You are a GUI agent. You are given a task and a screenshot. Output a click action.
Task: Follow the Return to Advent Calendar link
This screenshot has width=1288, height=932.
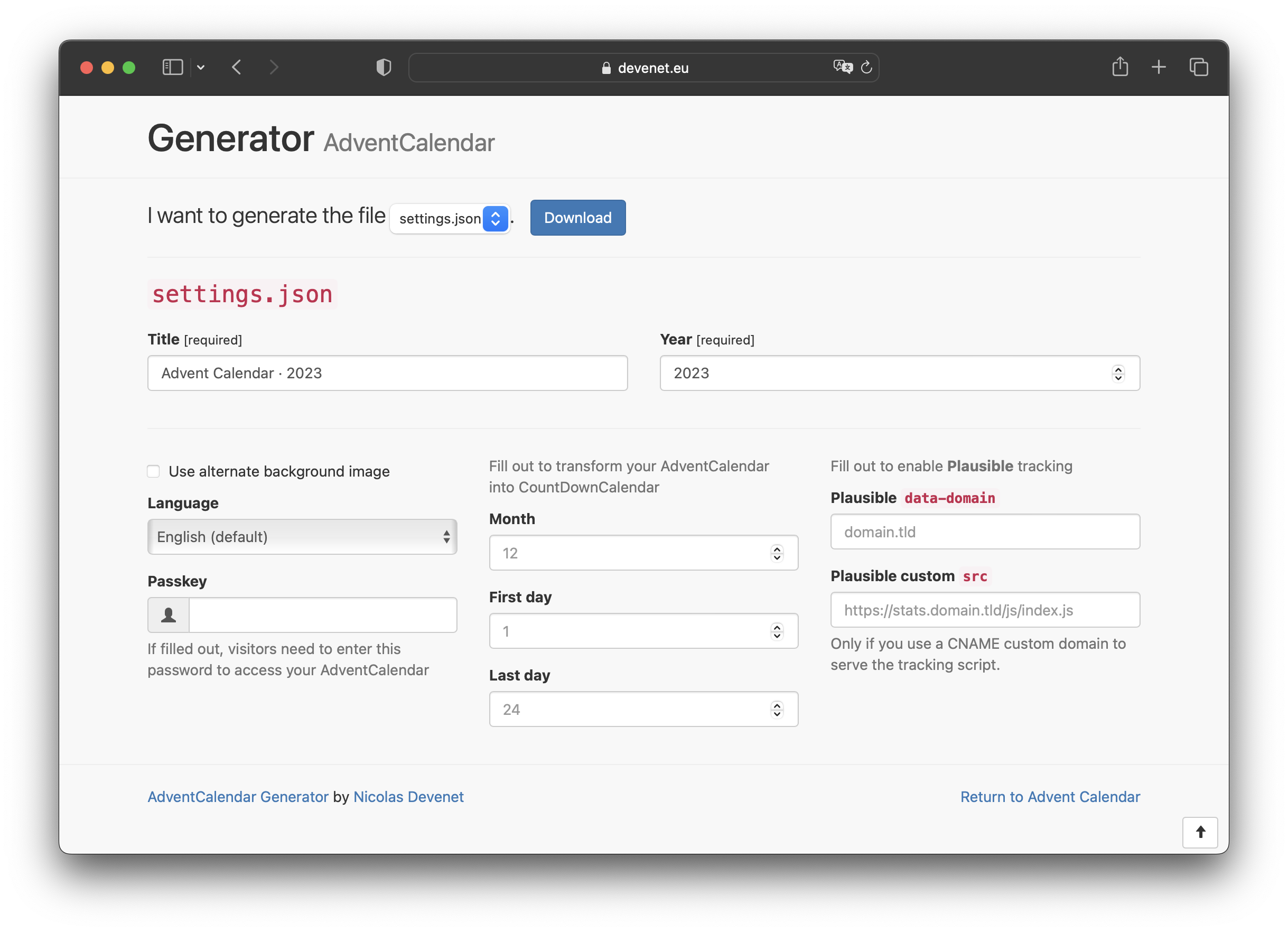pos(1050,797)
